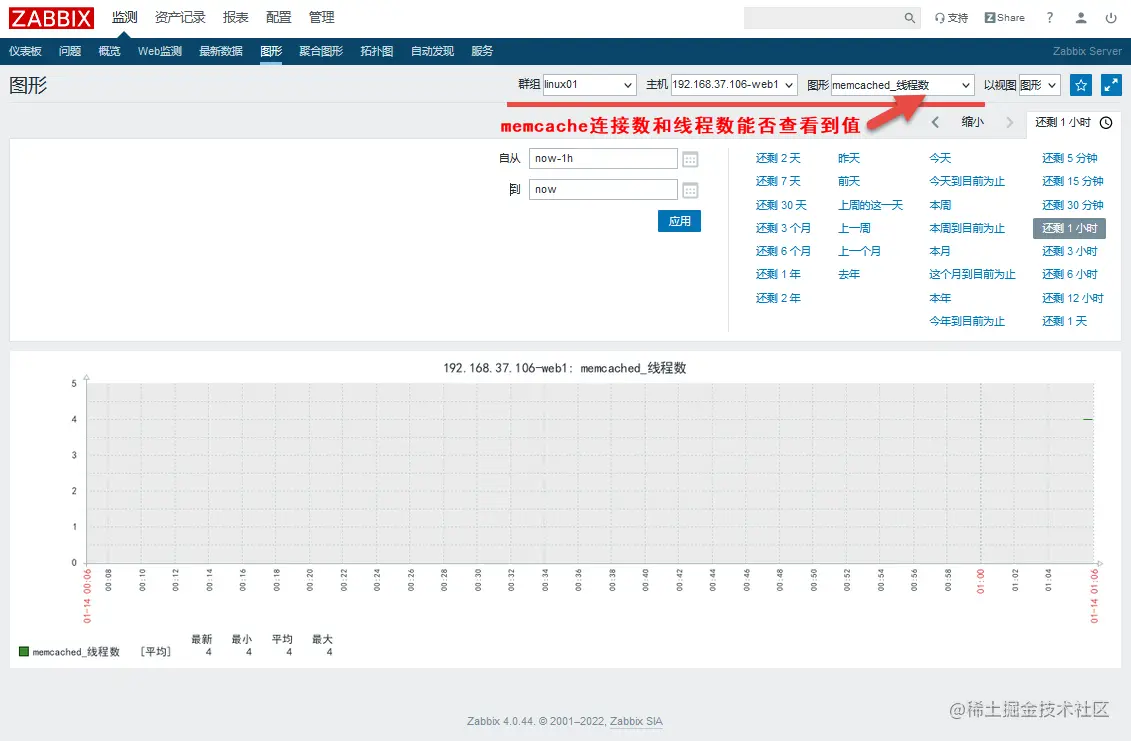Open the 以视图 view dropdown
The image size is (1131, 741).
[1039, 84]
